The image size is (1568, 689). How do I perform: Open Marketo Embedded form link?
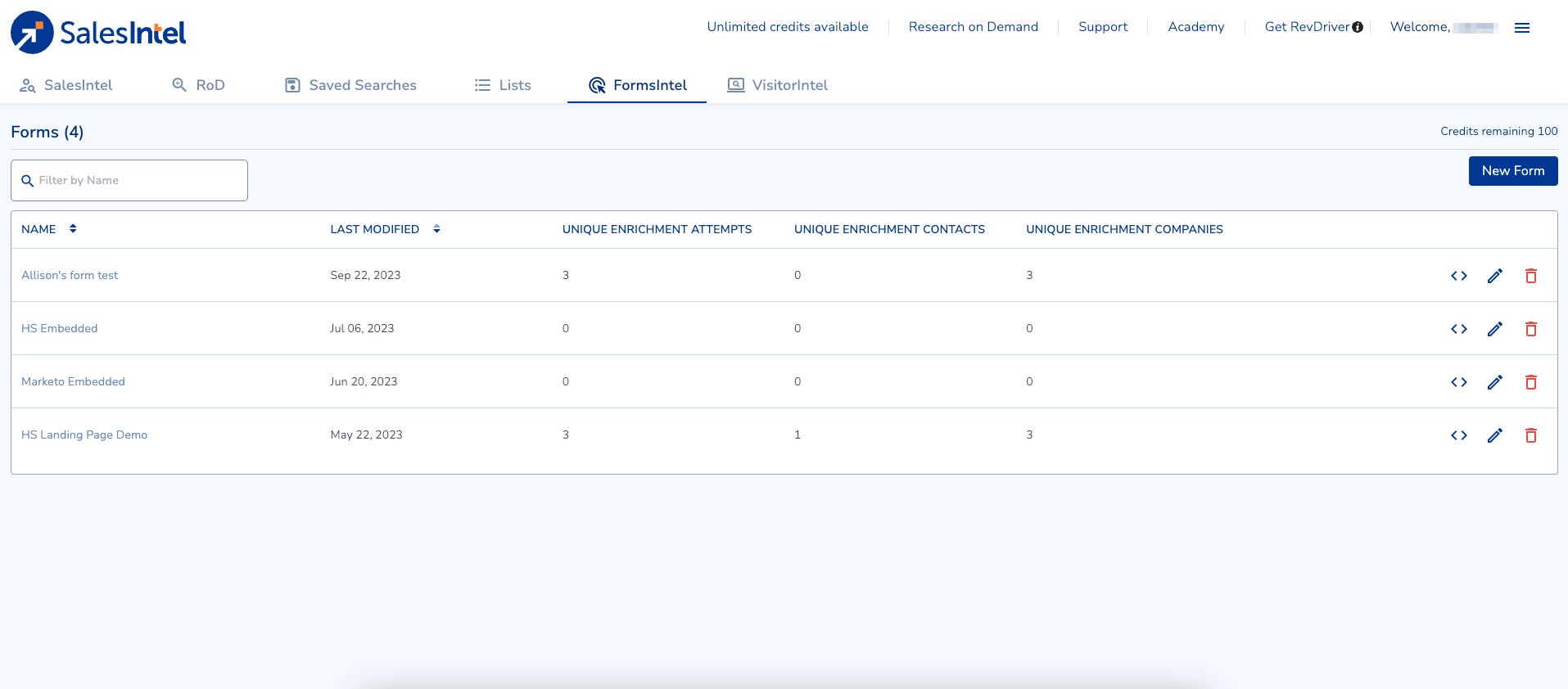73,382
